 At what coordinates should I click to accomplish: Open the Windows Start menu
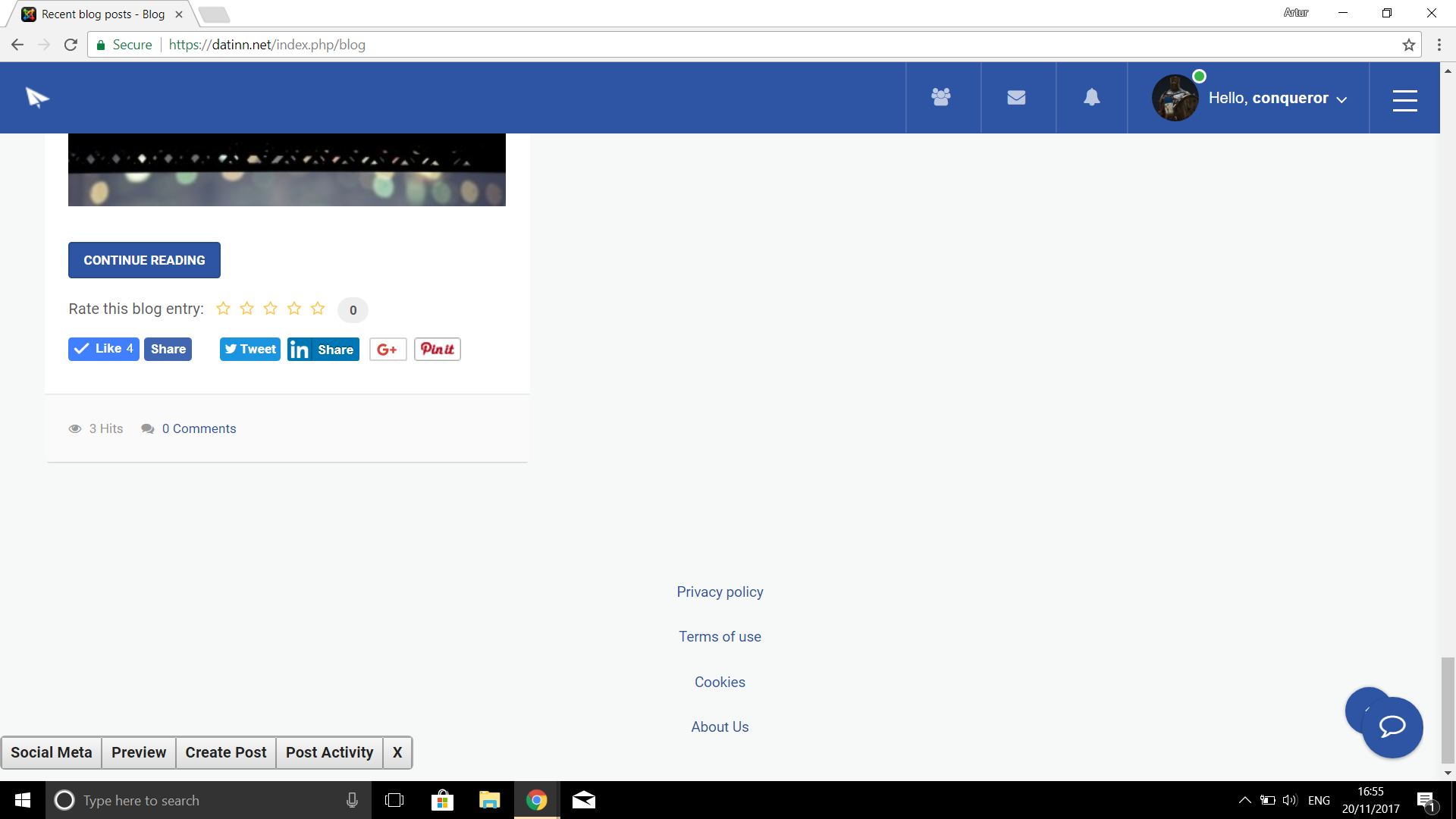[23, 800]
